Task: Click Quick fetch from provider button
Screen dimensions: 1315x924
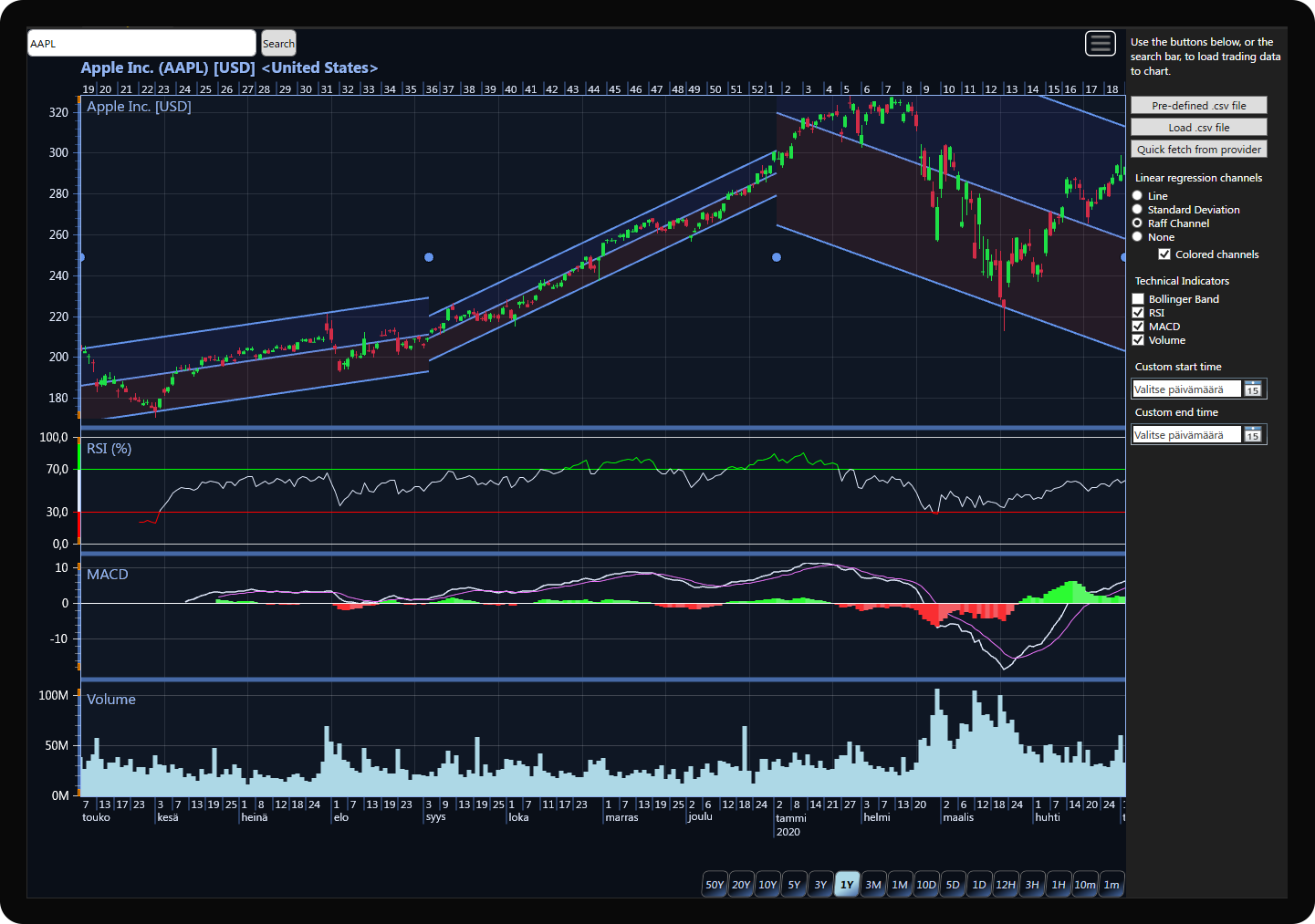Action: (x=1199, y=149)
